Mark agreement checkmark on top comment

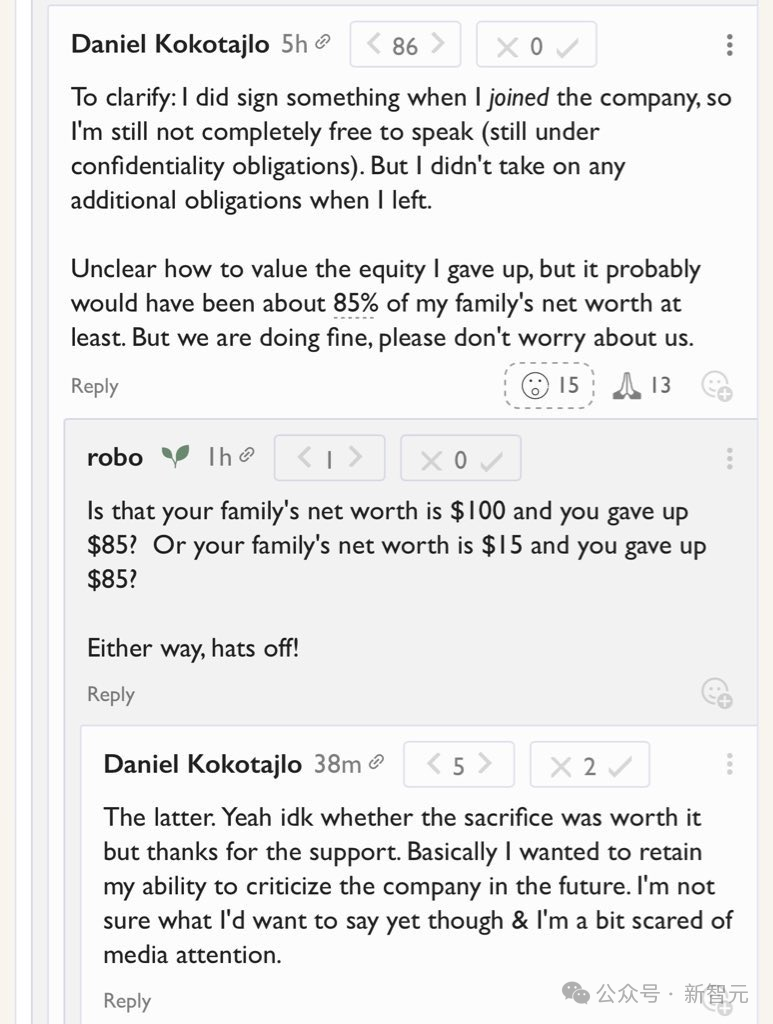coord(568,46)
